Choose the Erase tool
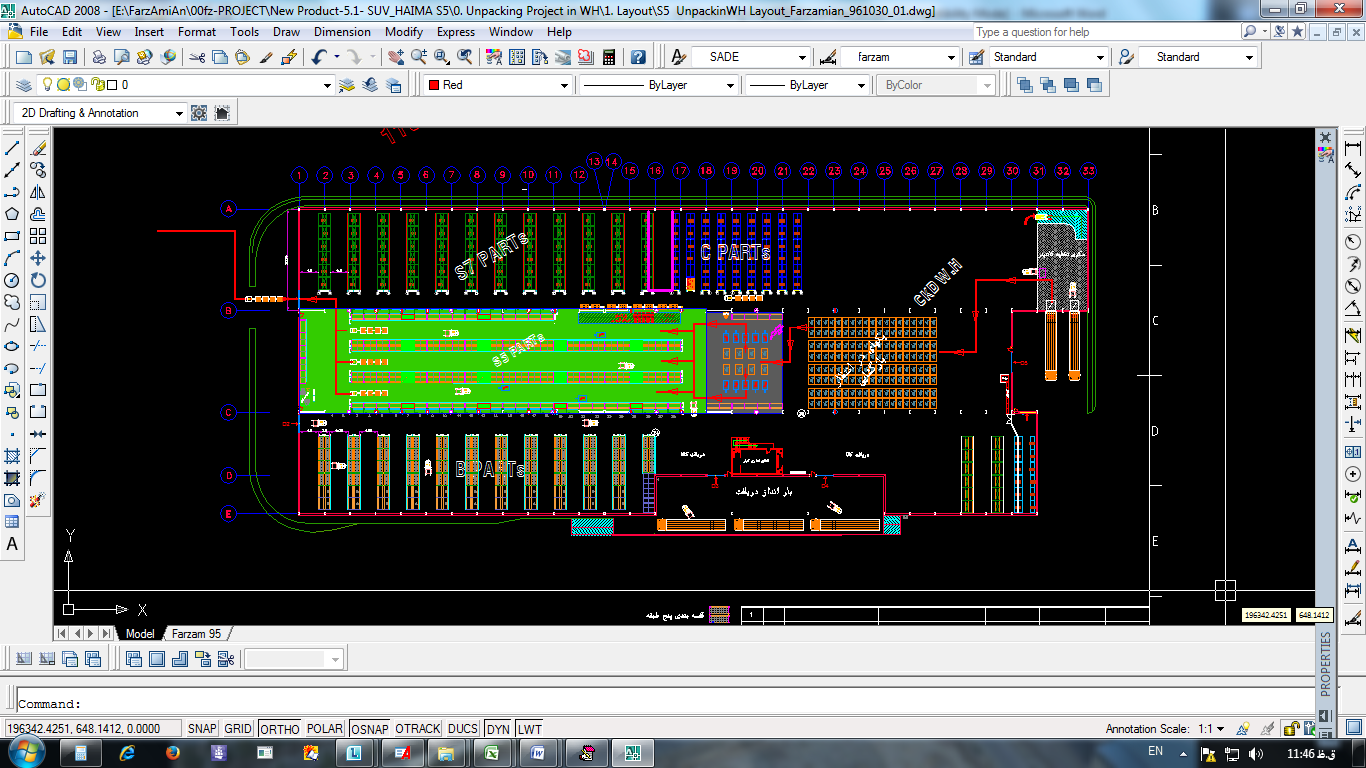 click(38, 148)
